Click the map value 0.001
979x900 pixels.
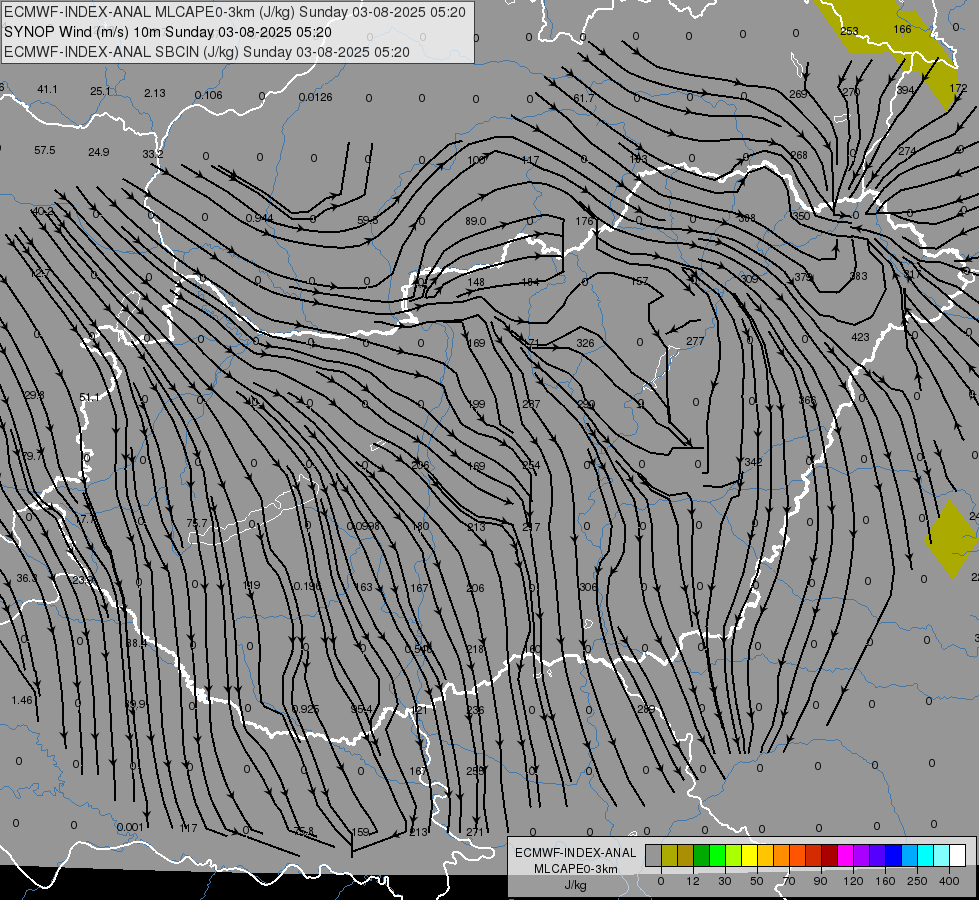[x=130, y=827]
